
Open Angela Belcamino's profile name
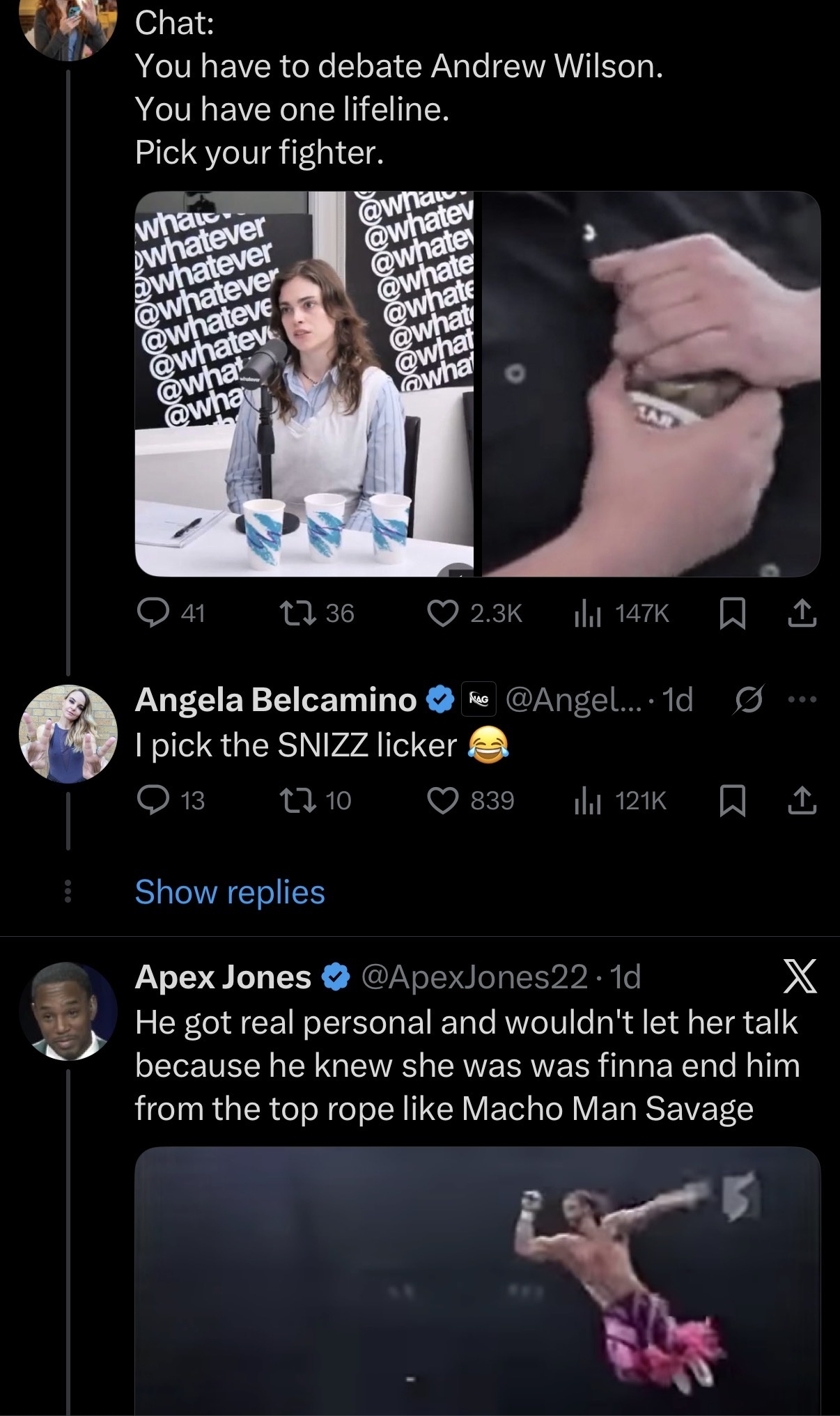click(276, 699)
